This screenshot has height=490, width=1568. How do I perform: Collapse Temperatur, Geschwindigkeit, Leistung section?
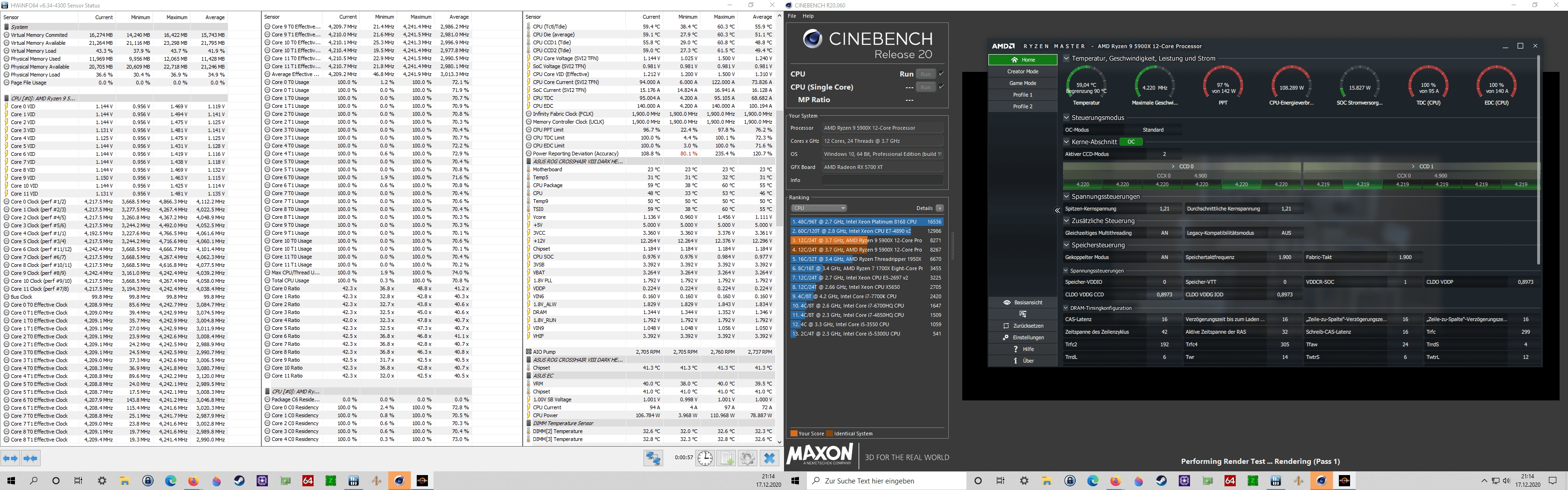[x=1066, y=58]
